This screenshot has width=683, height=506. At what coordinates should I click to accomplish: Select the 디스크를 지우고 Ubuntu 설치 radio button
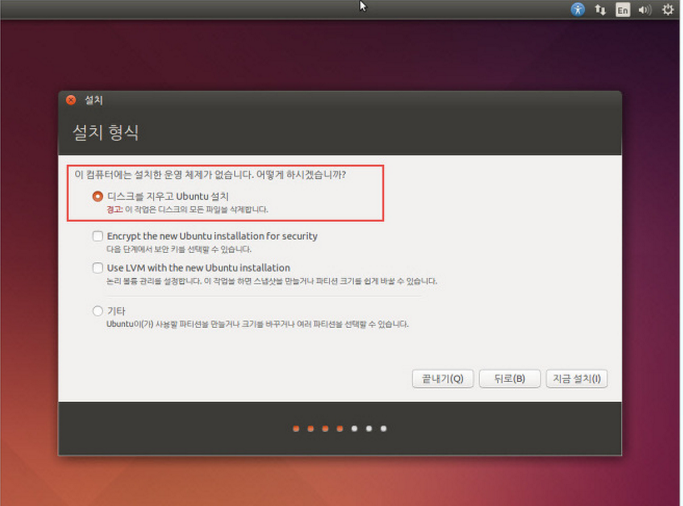(98, 196)
